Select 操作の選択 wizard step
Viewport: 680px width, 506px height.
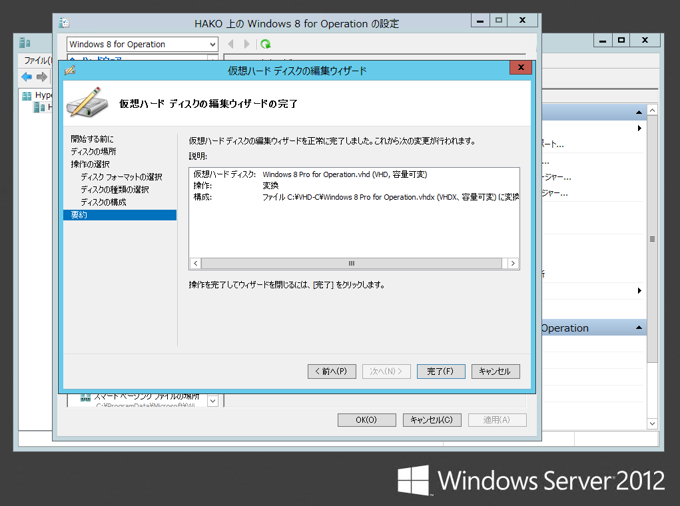click(90, 164)
